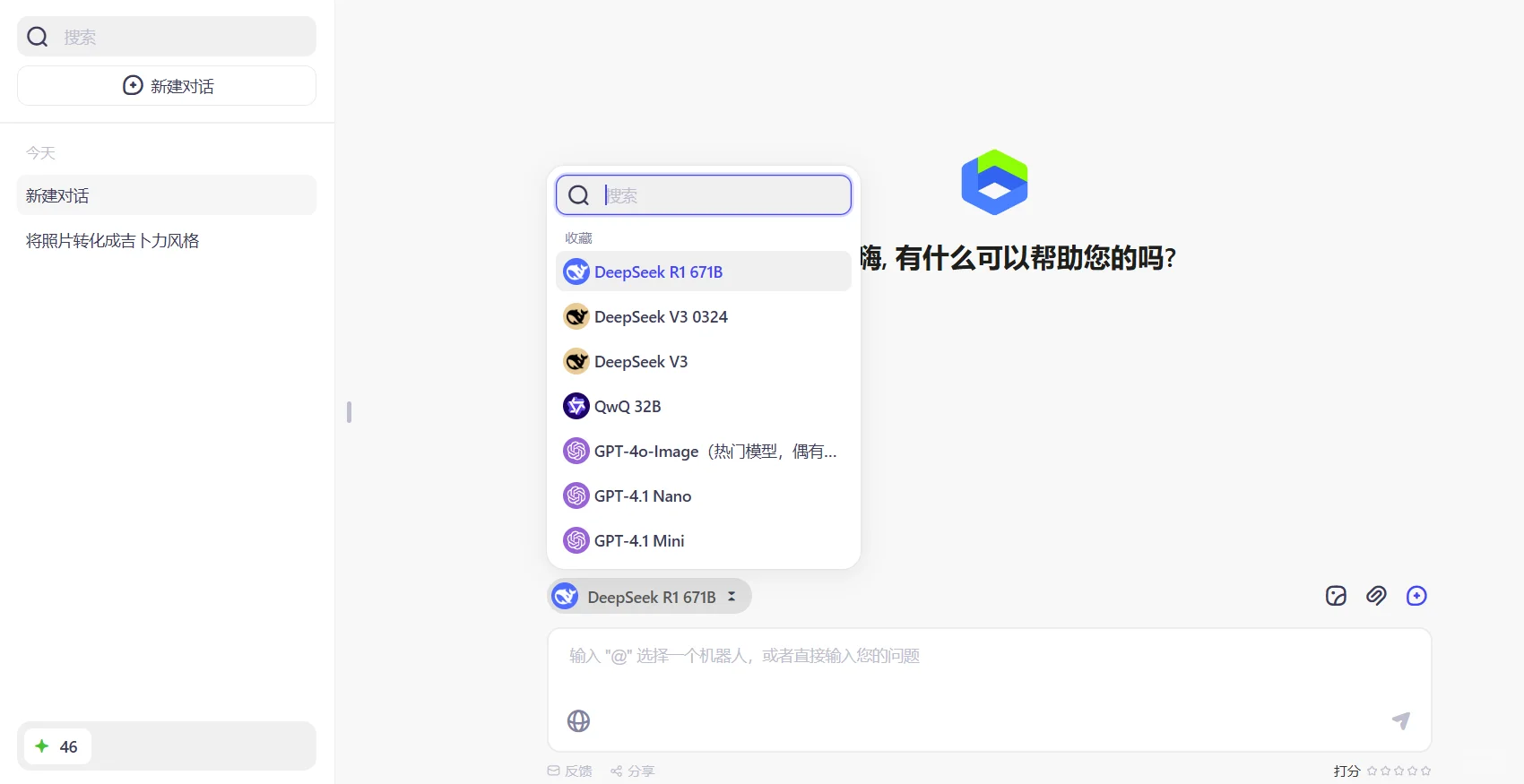The width and height of the screenshot is (1524, 784).
Task: Click the QwQ 32B model icon
Action: coord(576,406)
